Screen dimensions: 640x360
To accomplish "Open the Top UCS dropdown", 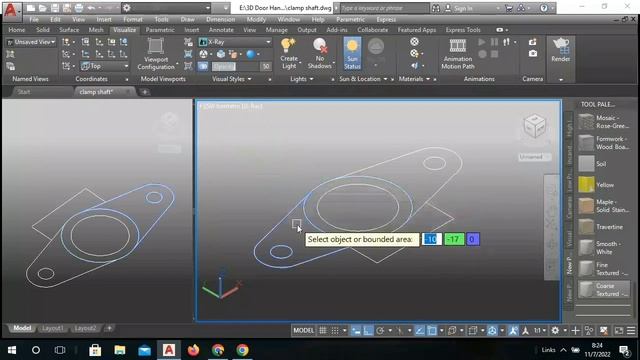I will click(104, 66).
